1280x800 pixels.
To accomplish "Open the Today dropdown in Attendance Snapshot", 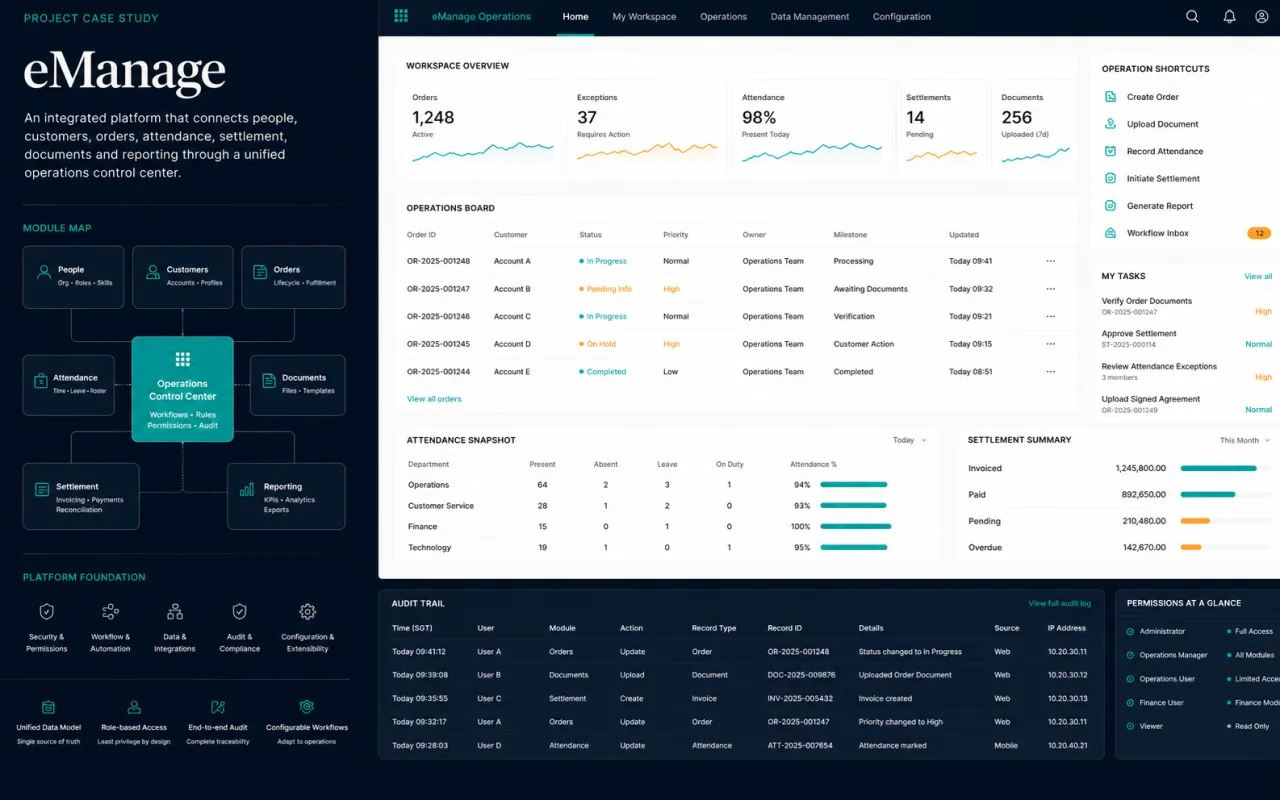I will coord(909,440).
